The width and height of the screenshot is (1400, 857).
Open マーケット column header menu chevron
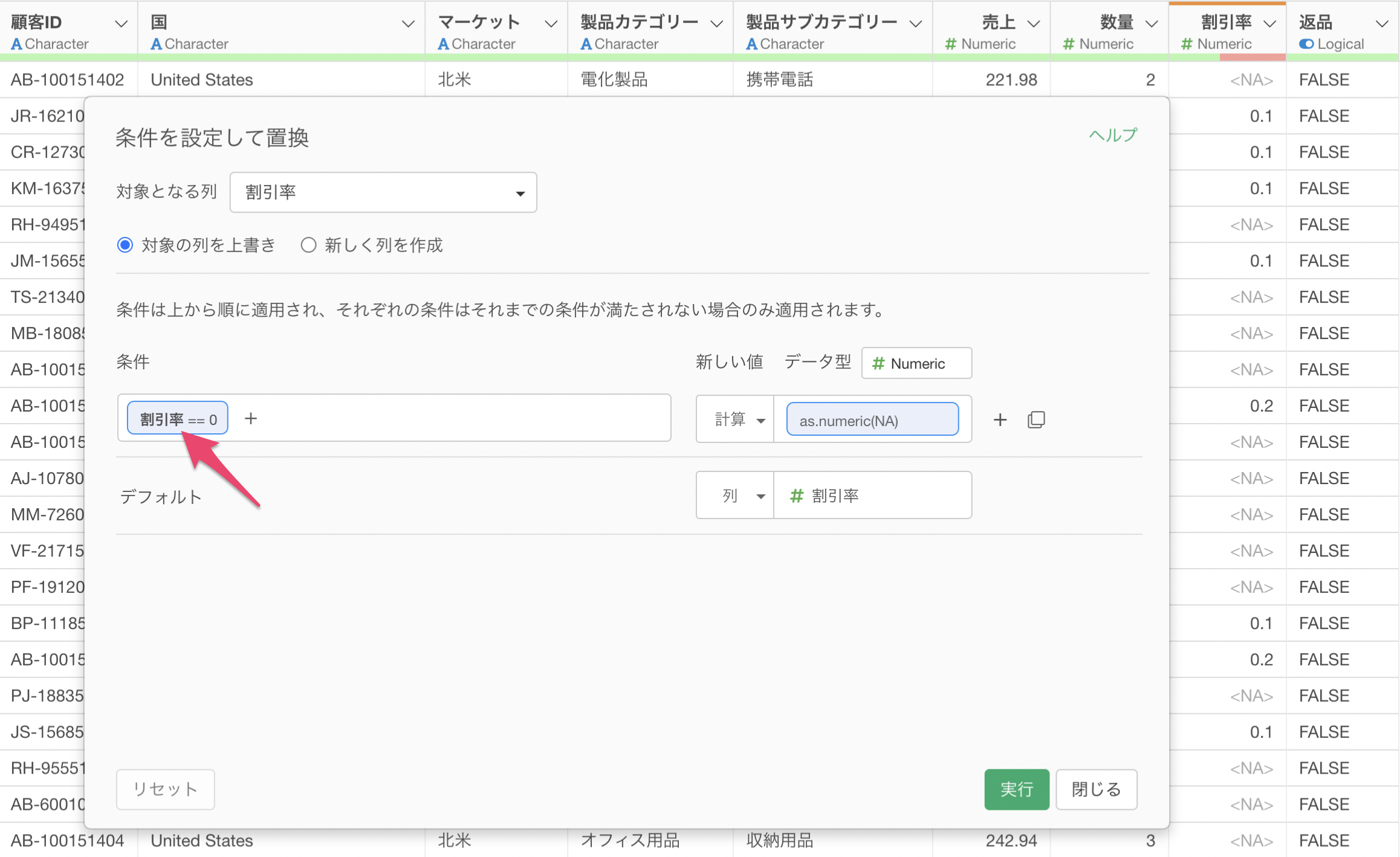(x=550, y=24)
